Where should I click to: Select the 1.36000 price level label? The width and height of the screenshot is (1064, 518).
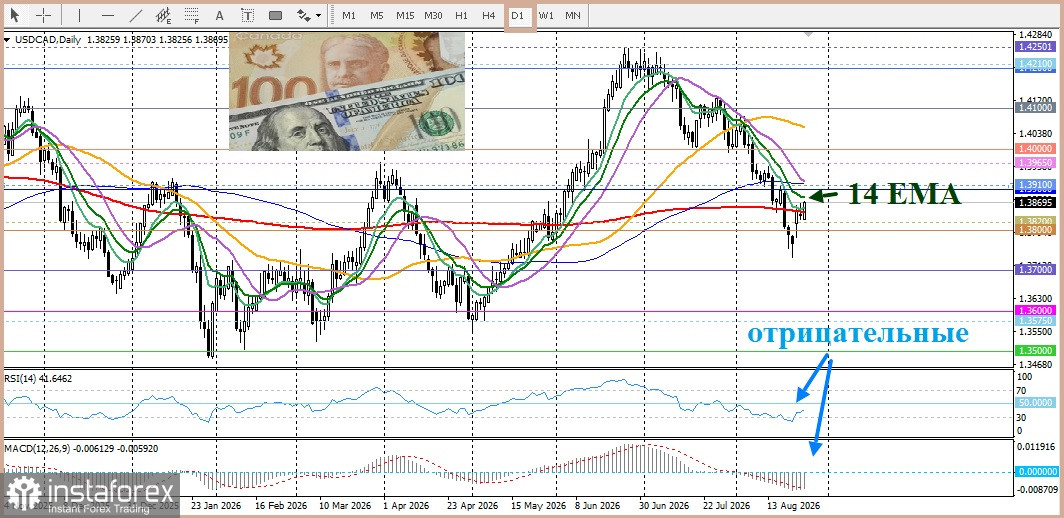pyautogui.click(x=1035, y=310)
